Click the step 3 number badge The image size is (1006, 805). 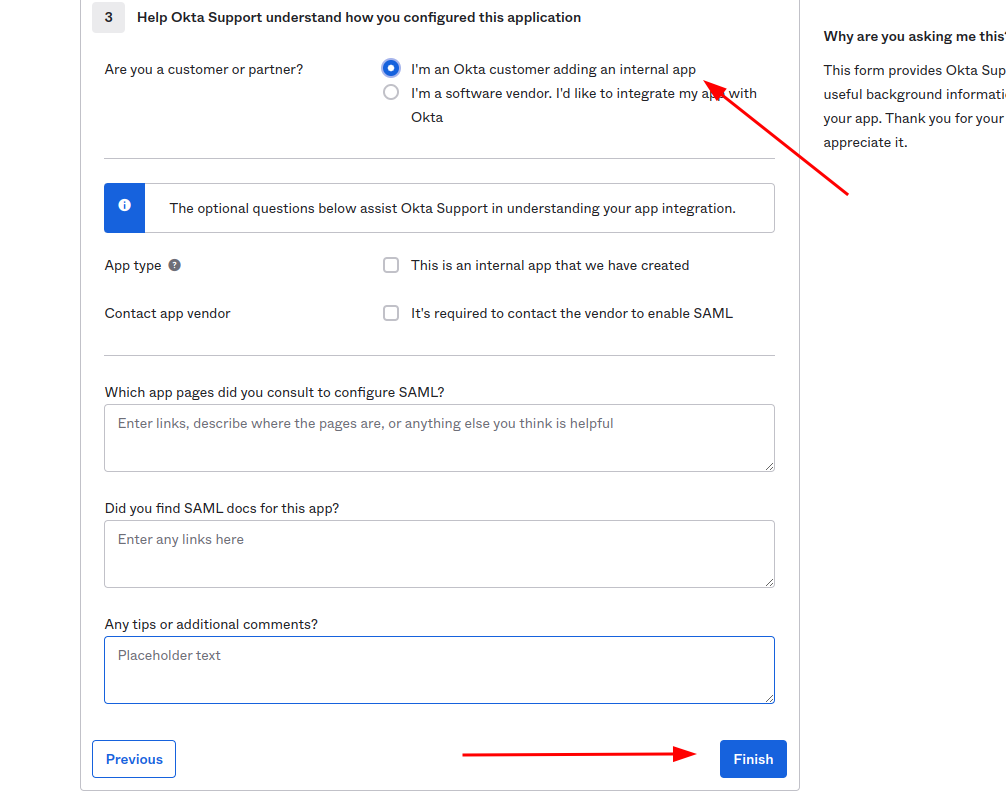108,17
